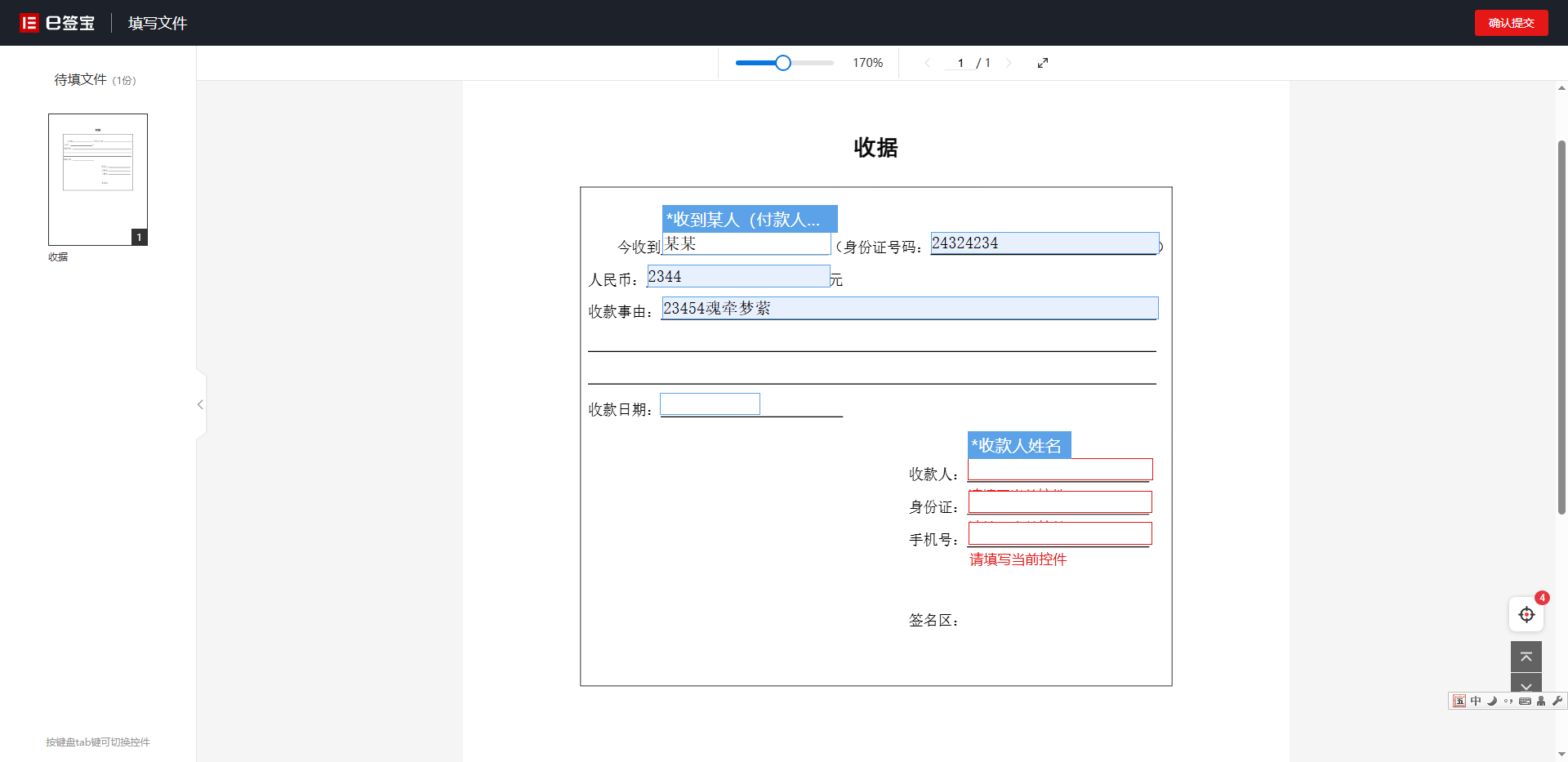Jump down with the down arrow button
This screenshot has width=1568, height=762.
pos(1526,684)
